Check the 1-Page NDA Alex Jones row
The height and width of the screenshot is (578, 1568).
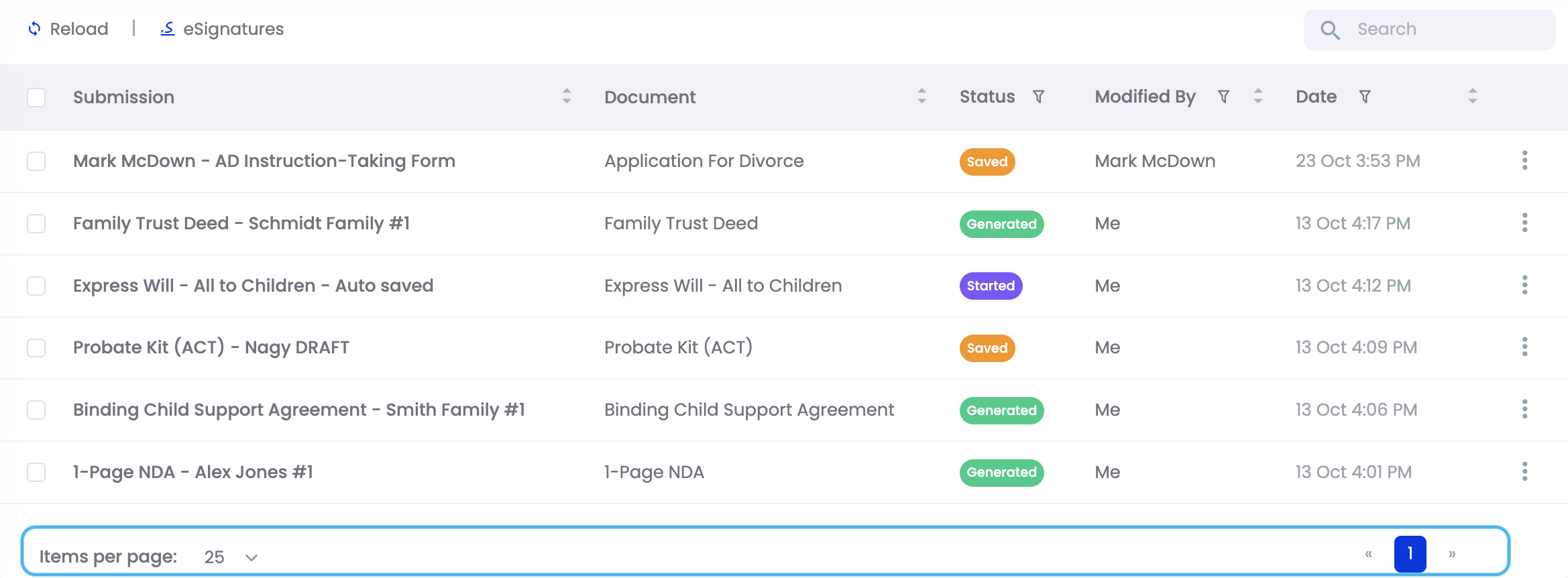[36, 472]
